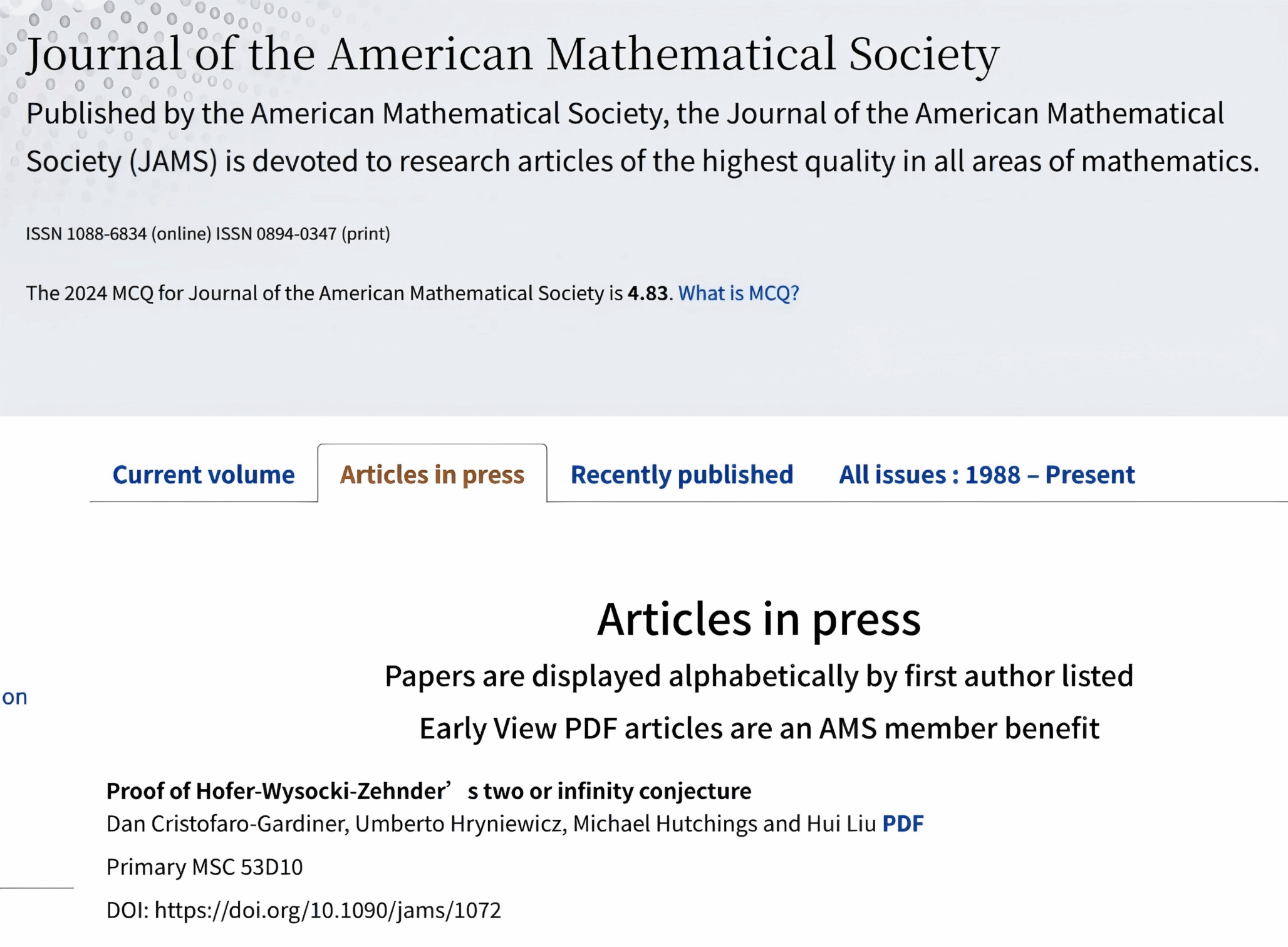Image resolution: width=1288 pixels, height=947 pixels.
Task: Click the print ISSN number 0894-0347
Action: pyautogui.click(x=296, y=234)
